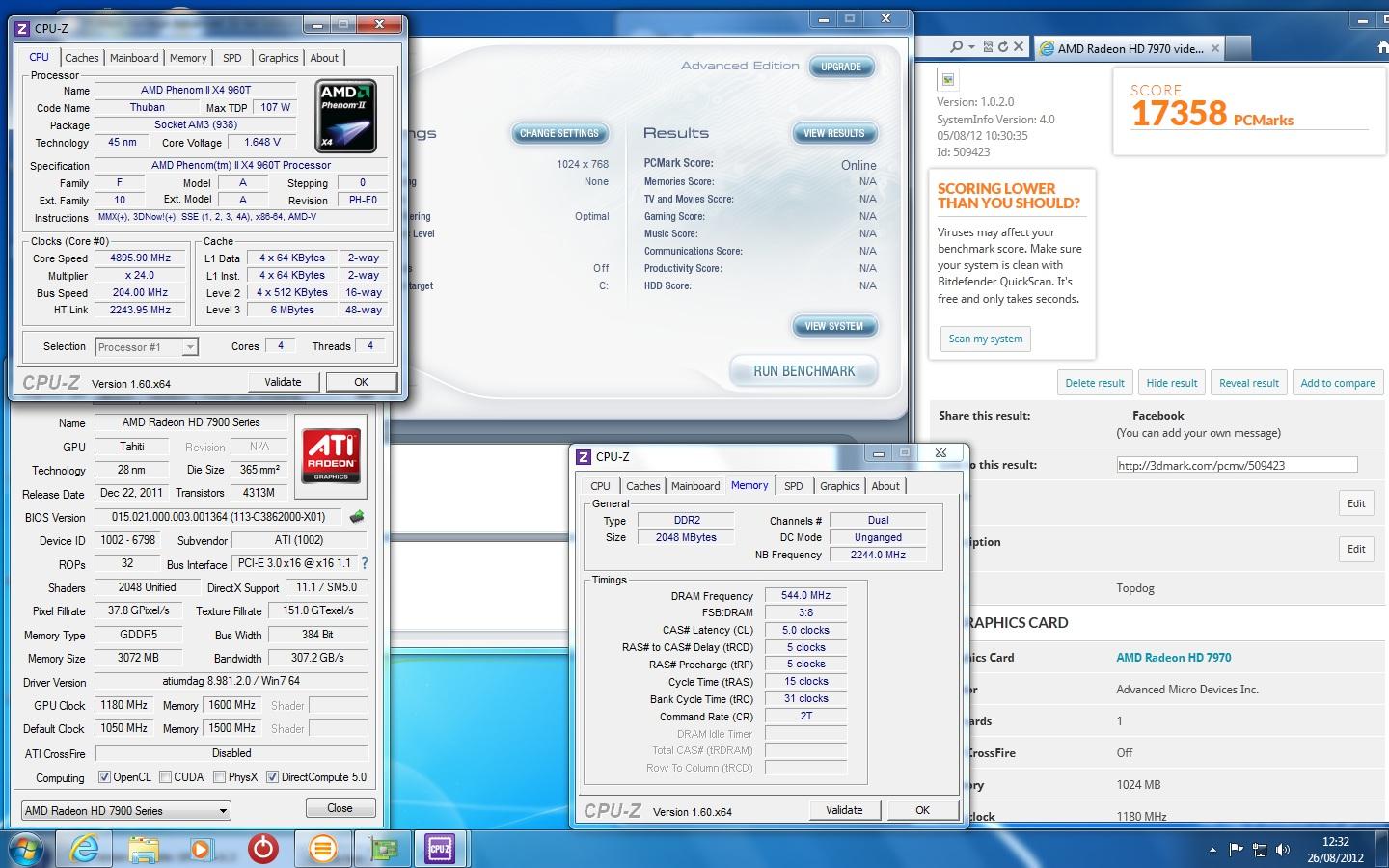1389x868 pixels.
Task: Open Windows Explorer folder in taskbar
Action: pyautogui.click(x=144, y=849)
